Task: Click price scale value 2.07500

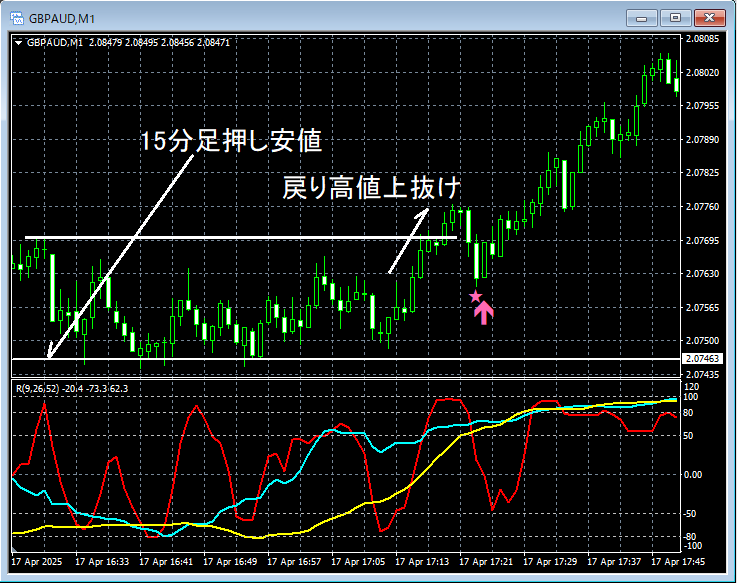Action: click(x=703, y=341)
